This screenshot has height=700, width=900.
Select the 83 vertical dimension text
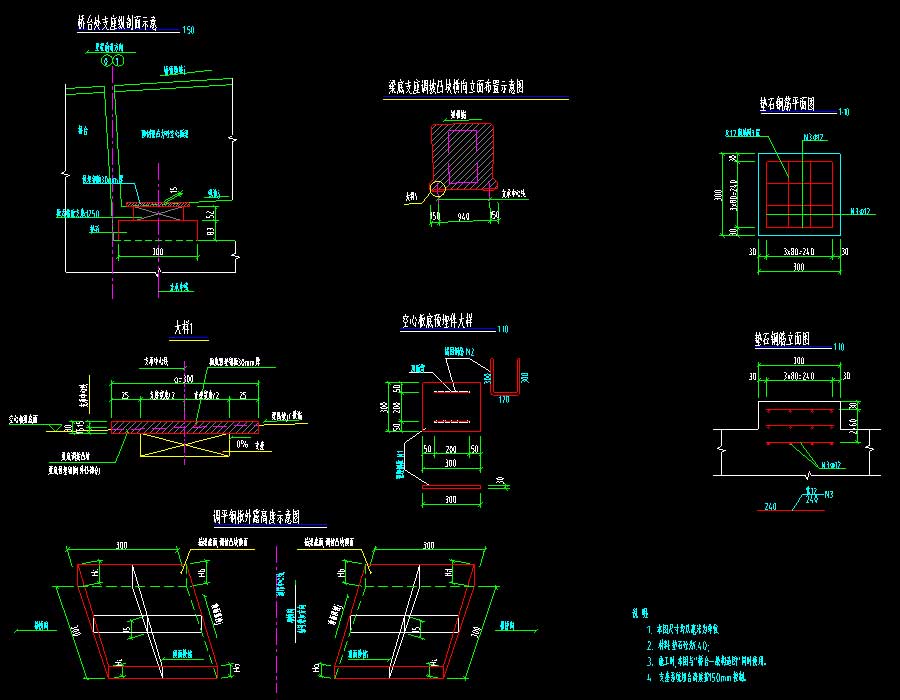click(x=211, y=232)
